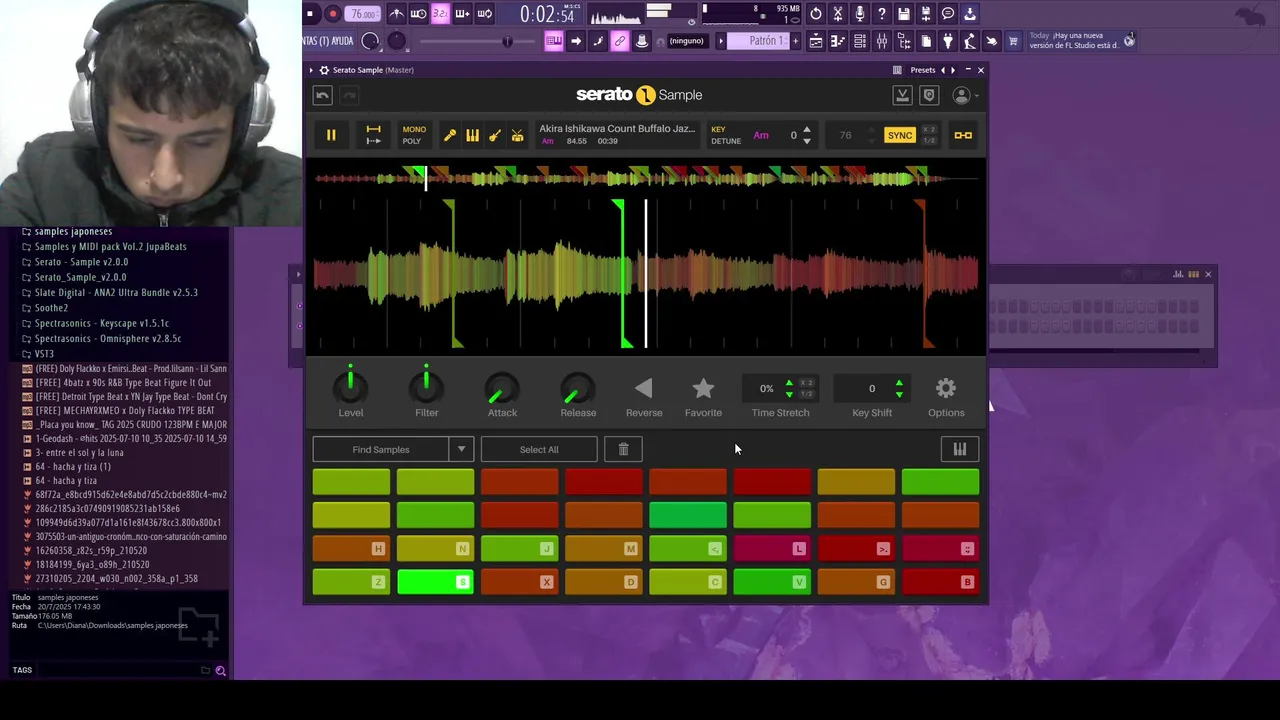Switch voice mode at MONO / POLY
This screenshot has width=1280, height=720.
pyautogui.click(x=414, y=135)
